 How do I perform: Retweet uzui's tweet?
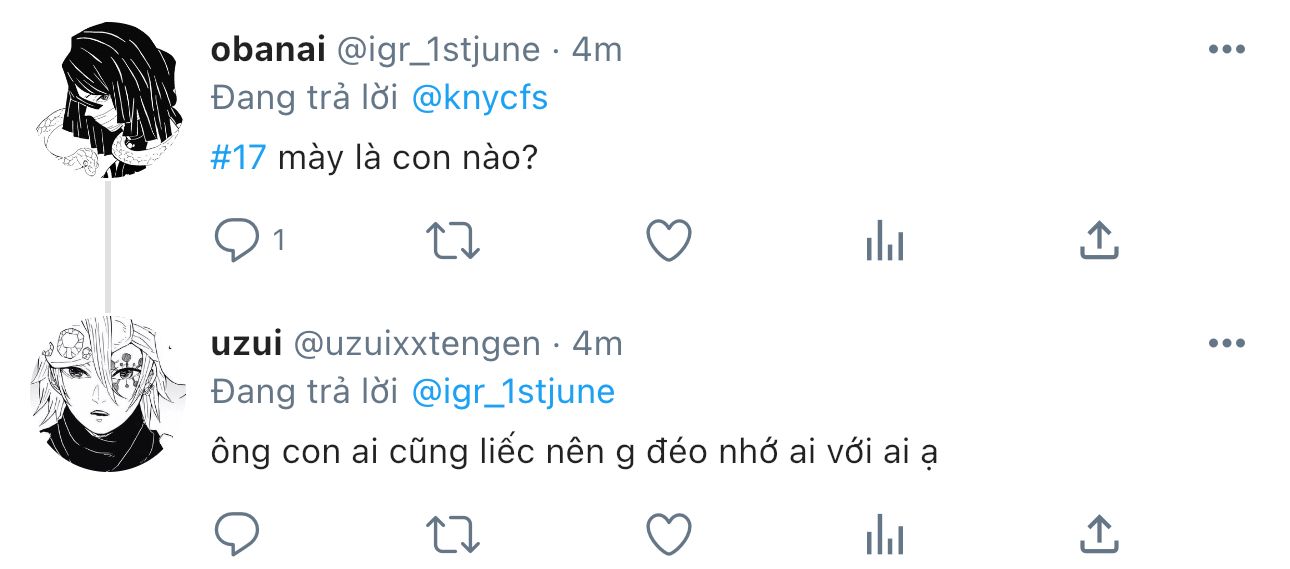[x=454, y=534]
